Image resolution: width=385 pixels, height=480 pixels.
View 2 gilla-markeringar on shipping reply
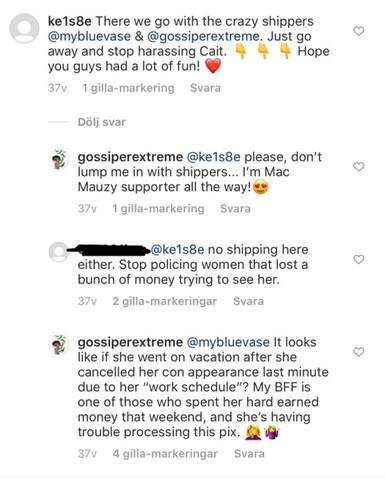click(x=165, y=301)
